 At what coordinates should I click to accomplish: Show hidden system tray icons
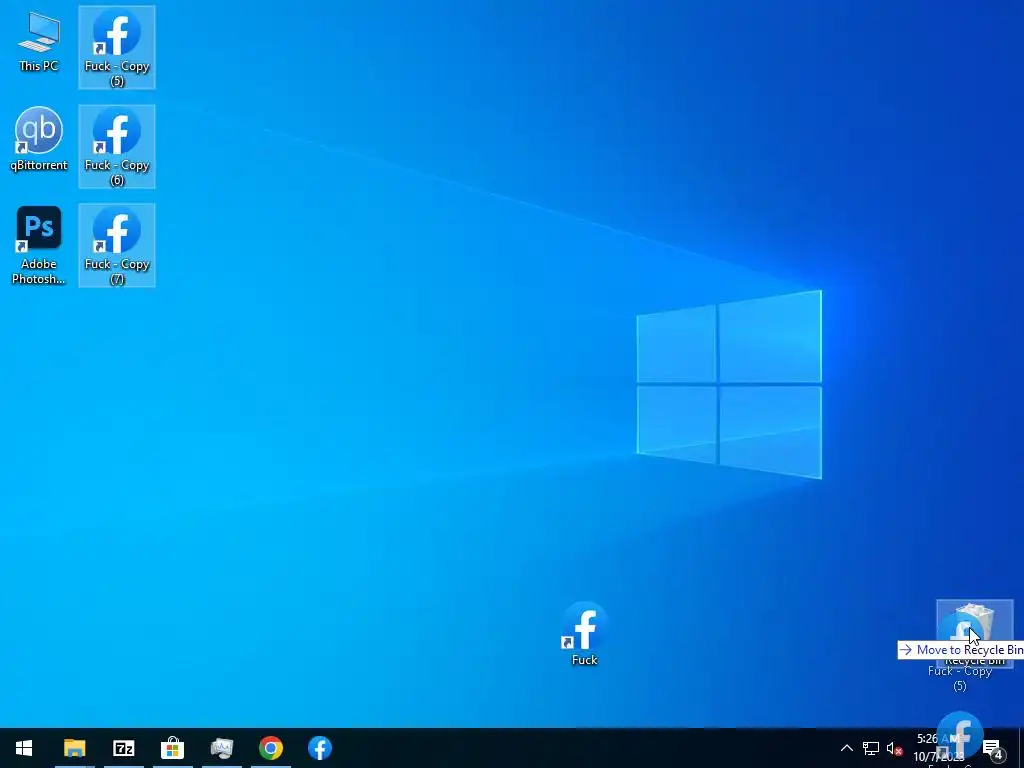pos(846,748)
